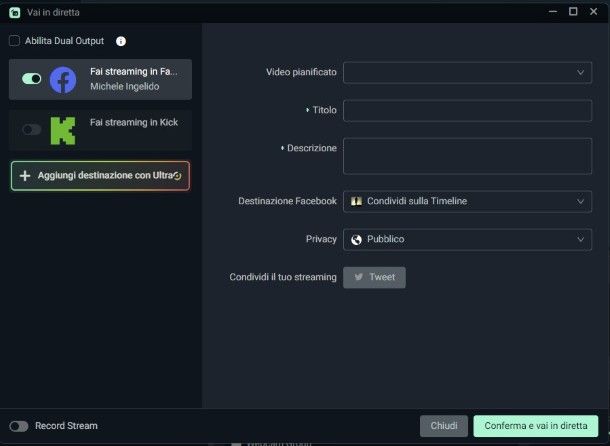Screen dimensions: 610x446
Task: Maximize the Vai in diretta window
Action: coord(573,12)
